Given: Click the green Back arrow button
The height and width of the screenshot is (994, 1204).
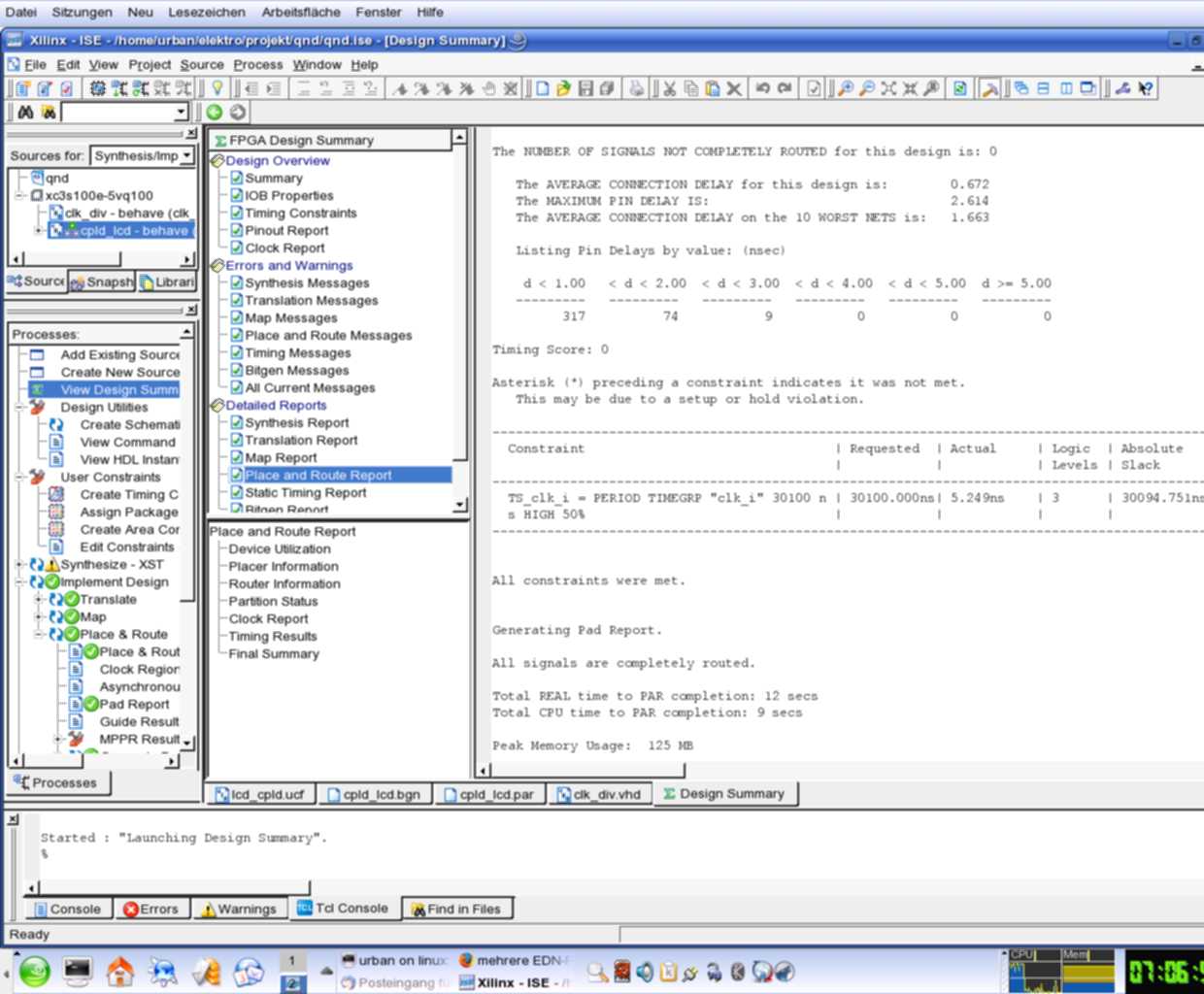Looking at the screenshot, I should (x=215, y=112).
